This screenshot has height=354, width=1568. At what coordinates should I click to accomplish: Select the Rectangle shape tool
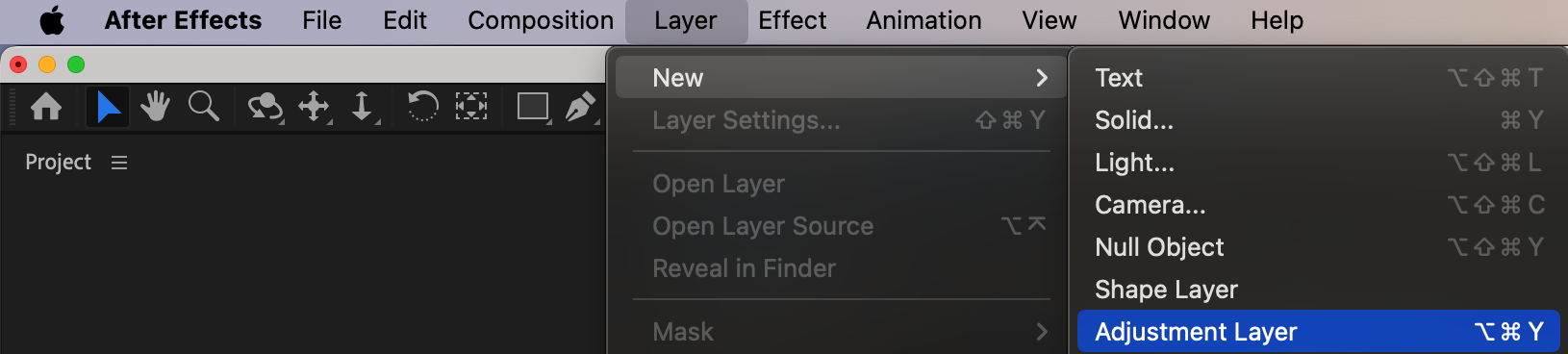(533, 107)
